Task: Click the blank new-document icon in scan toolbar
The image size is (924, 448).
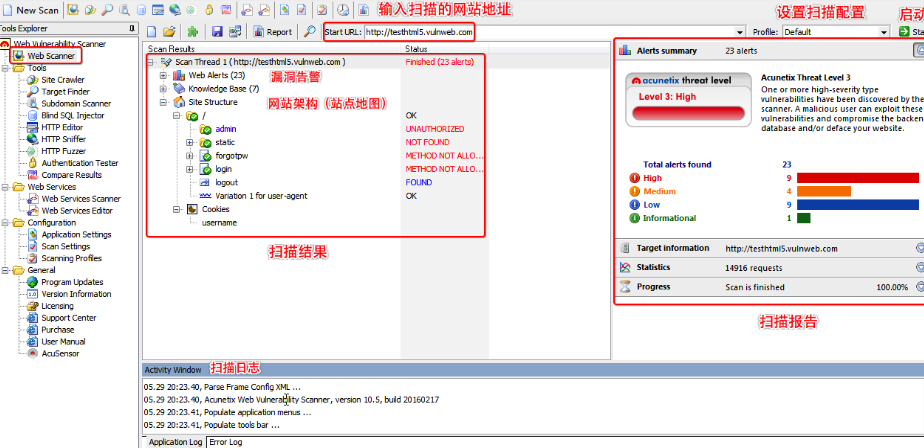Action: coord(151,32)
